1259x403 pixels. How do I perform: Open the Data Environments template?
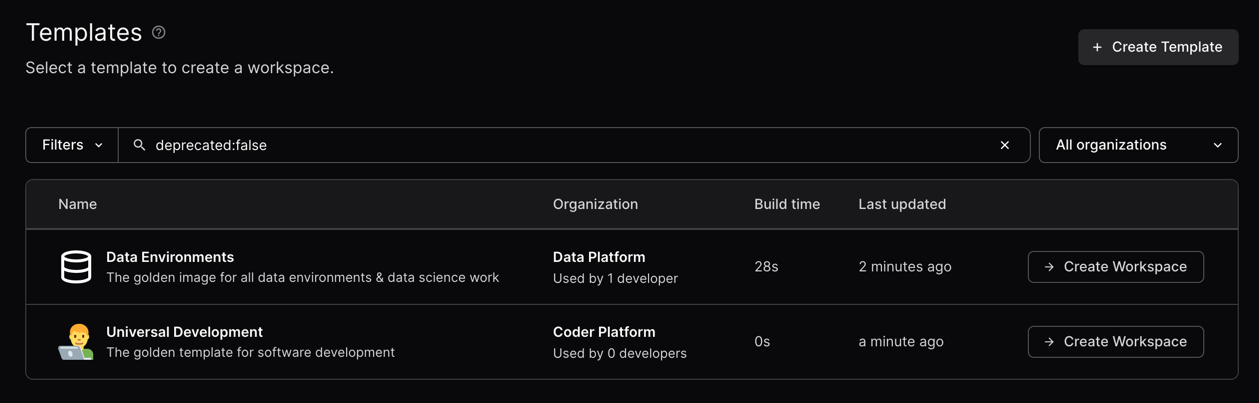[170, 257]
